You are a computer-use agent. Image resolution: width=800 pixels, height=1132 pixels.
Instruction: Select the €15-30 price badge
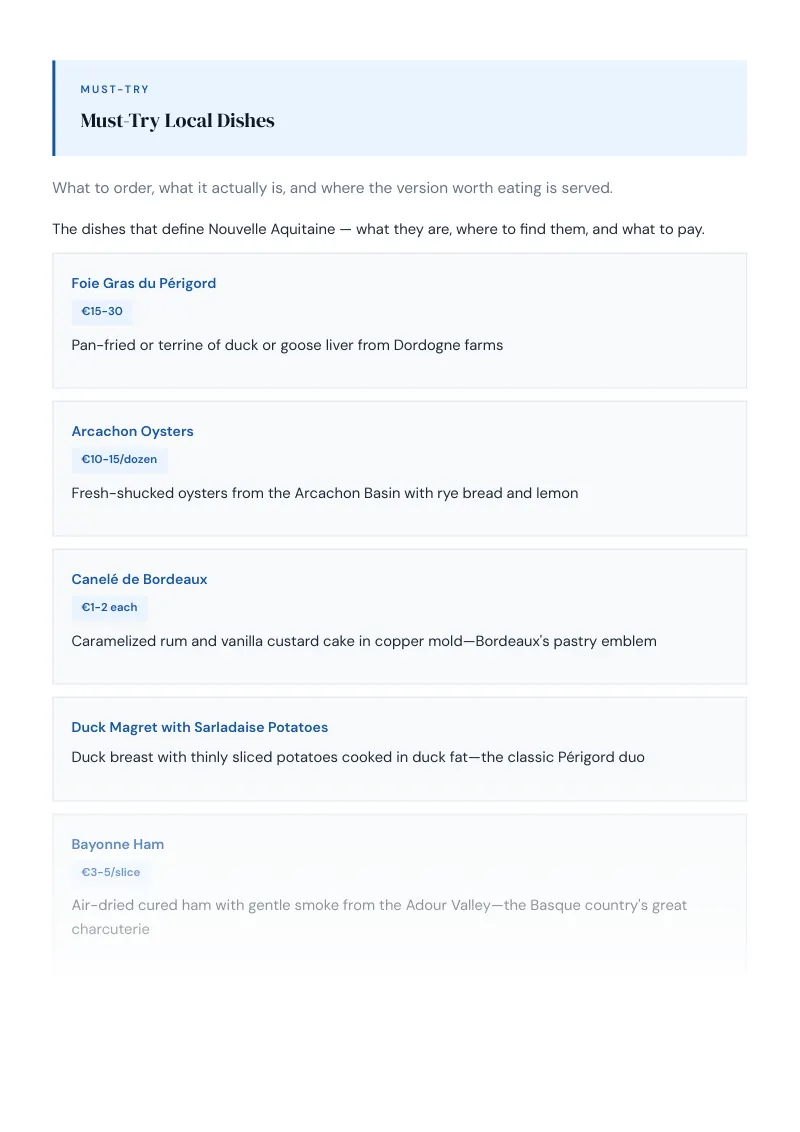(102, 311)
